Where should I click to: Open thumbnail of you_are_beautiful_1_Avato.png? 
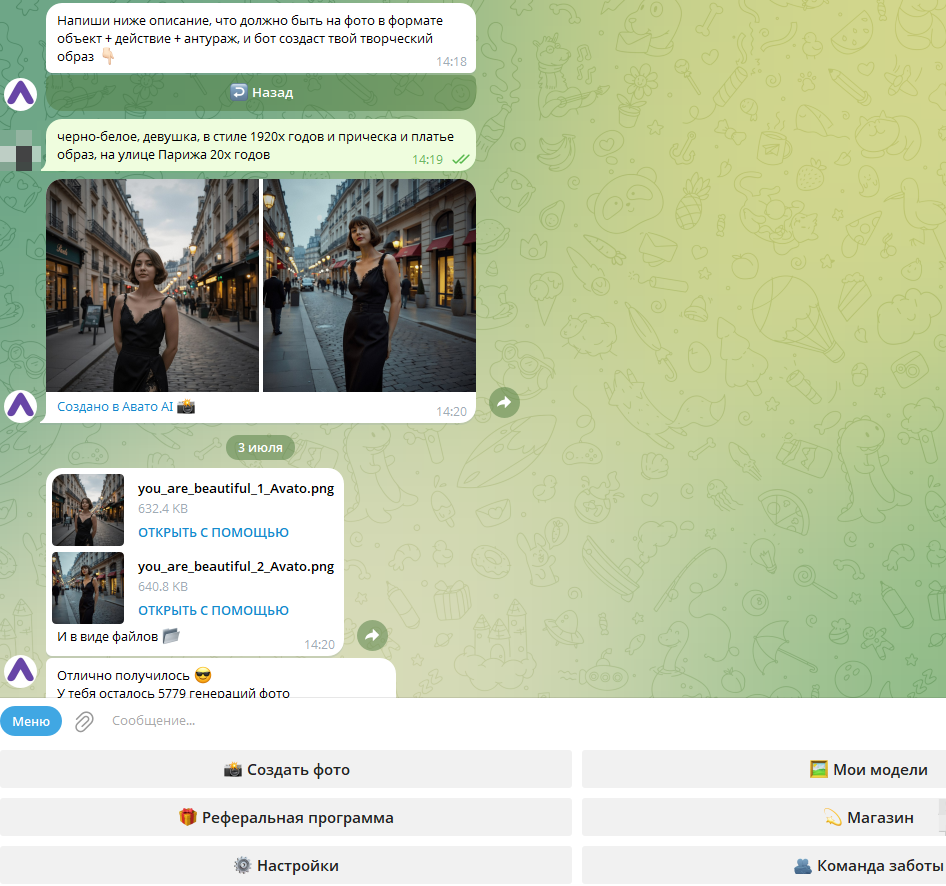tap(88, 510)
